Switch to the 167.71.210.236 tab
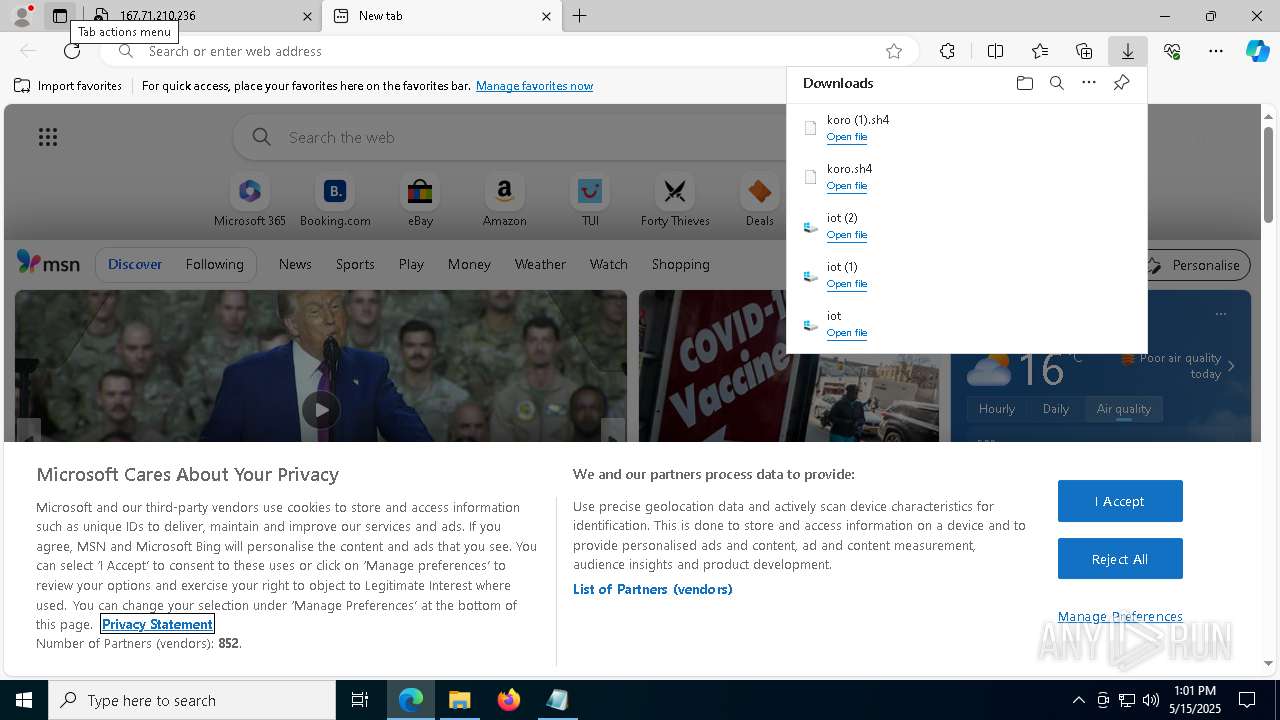Viewport: 1280px width, 720px height. click(200, 16)
